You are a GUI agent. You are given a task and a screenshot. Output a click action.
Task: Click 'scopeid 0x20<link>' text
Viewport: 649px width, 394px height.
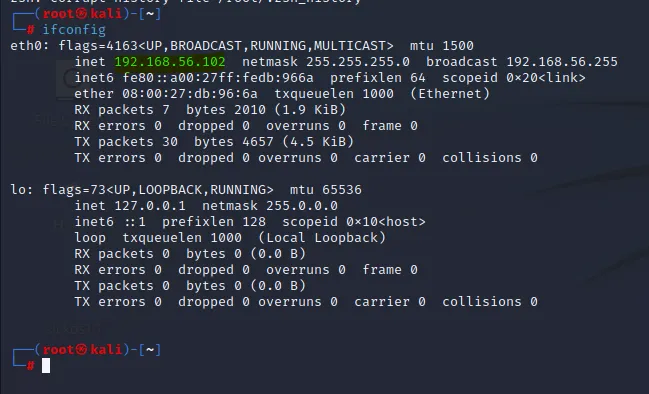pyautogui.click(x=514, y=78)
